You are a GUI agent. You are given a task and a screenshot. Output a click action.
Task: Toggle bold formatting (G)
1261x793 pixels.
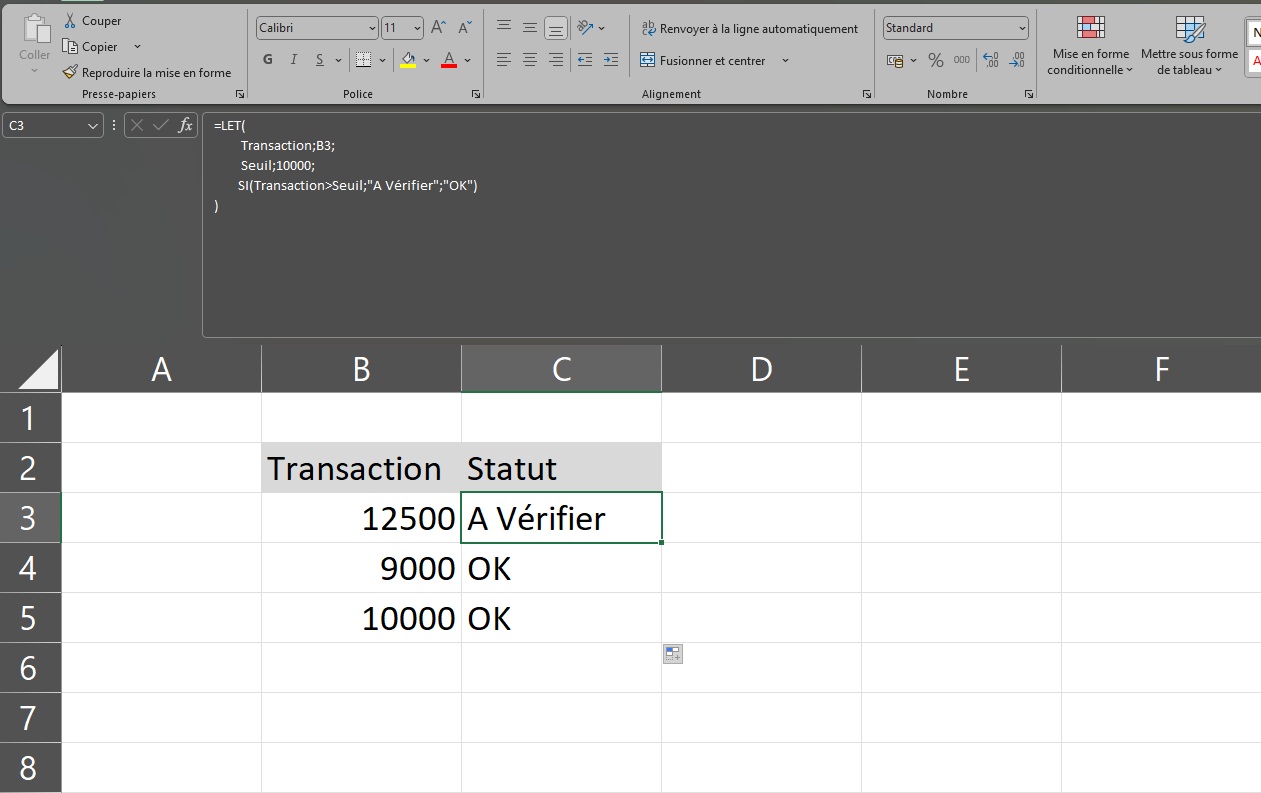268,60
